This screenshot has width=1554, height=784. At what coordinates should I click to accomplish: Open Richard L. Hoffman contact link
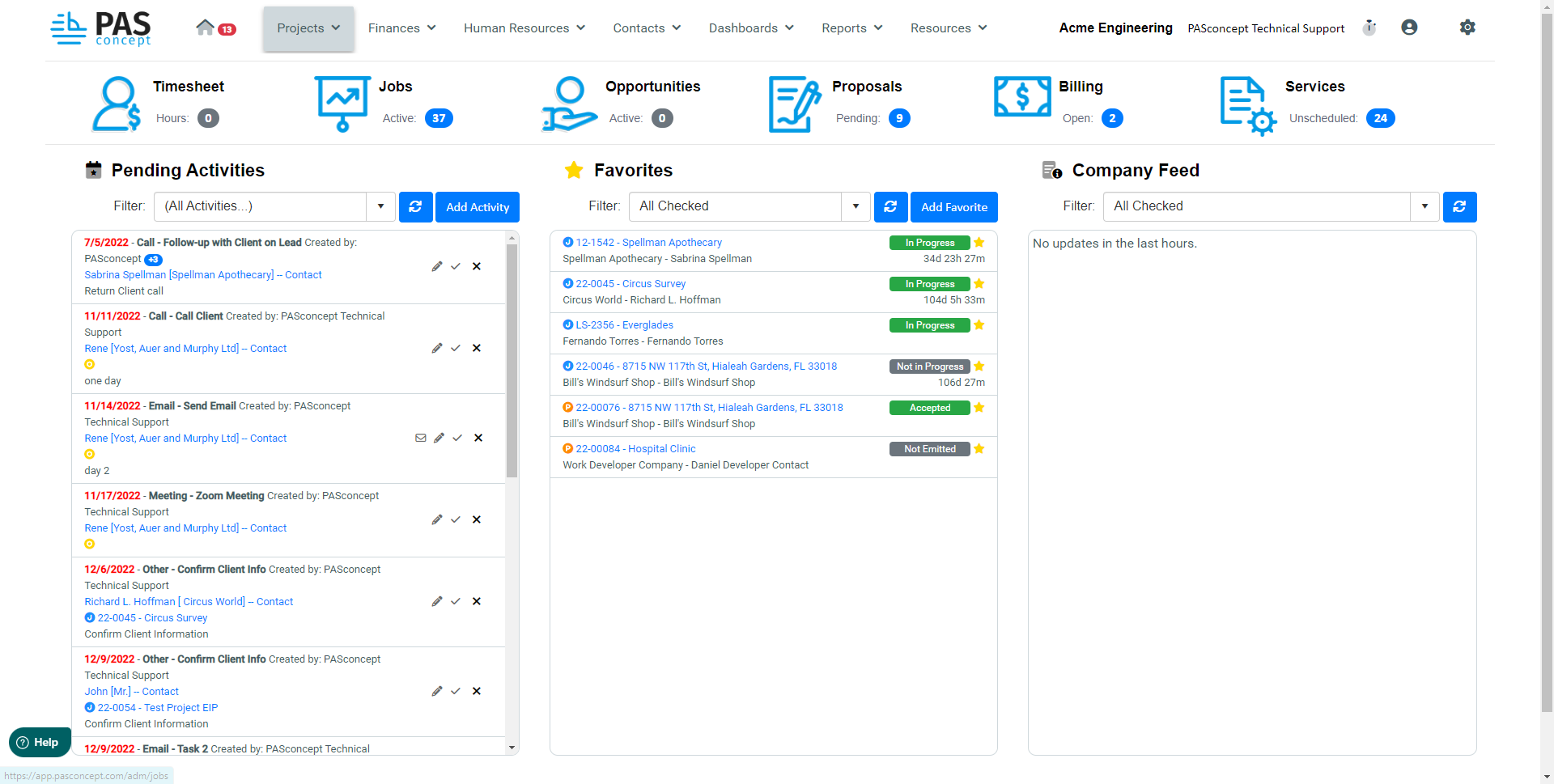point(189,602)
